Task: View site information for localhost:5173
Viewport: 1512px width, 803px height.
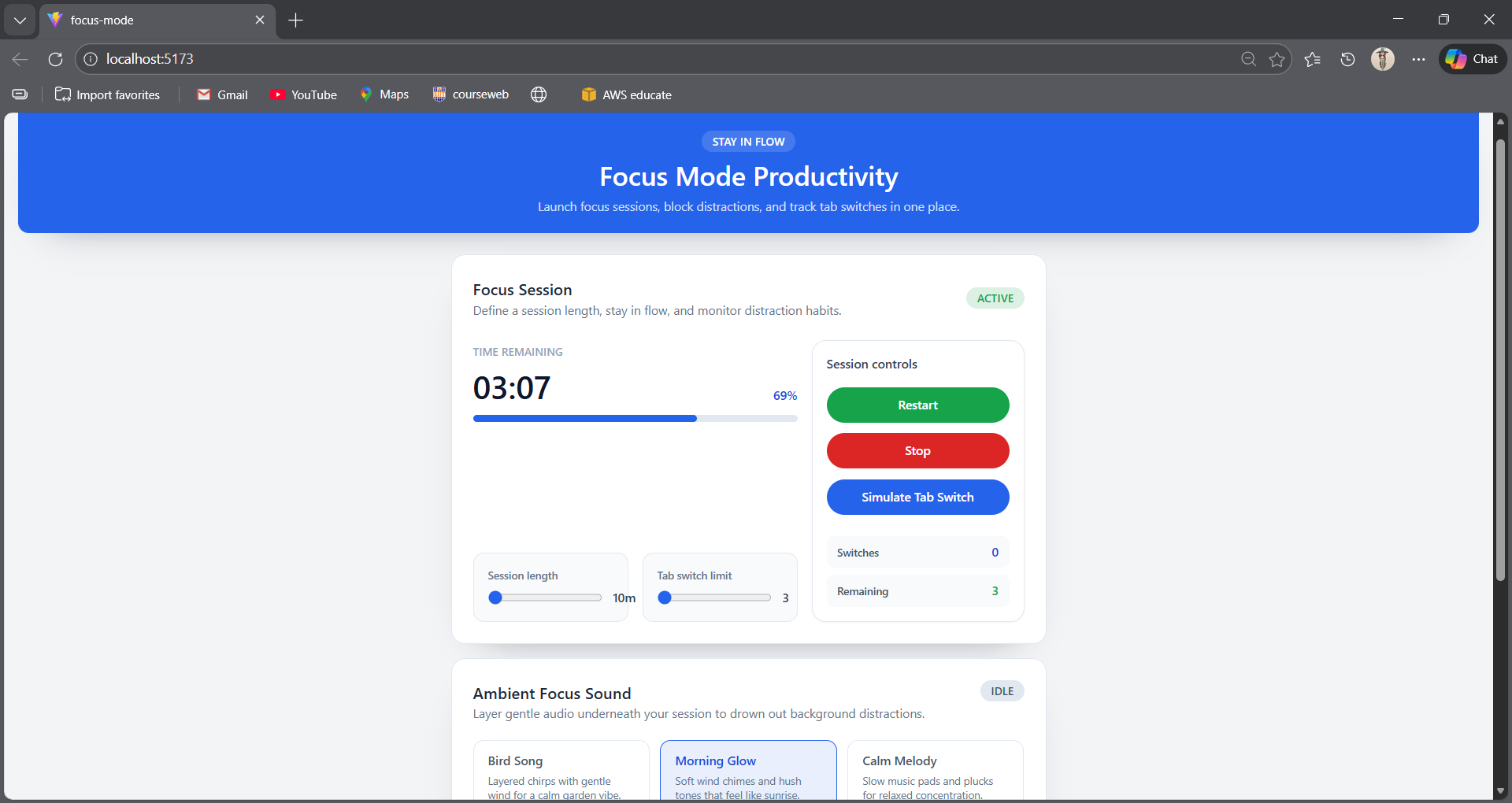Action: coord(91,58)
